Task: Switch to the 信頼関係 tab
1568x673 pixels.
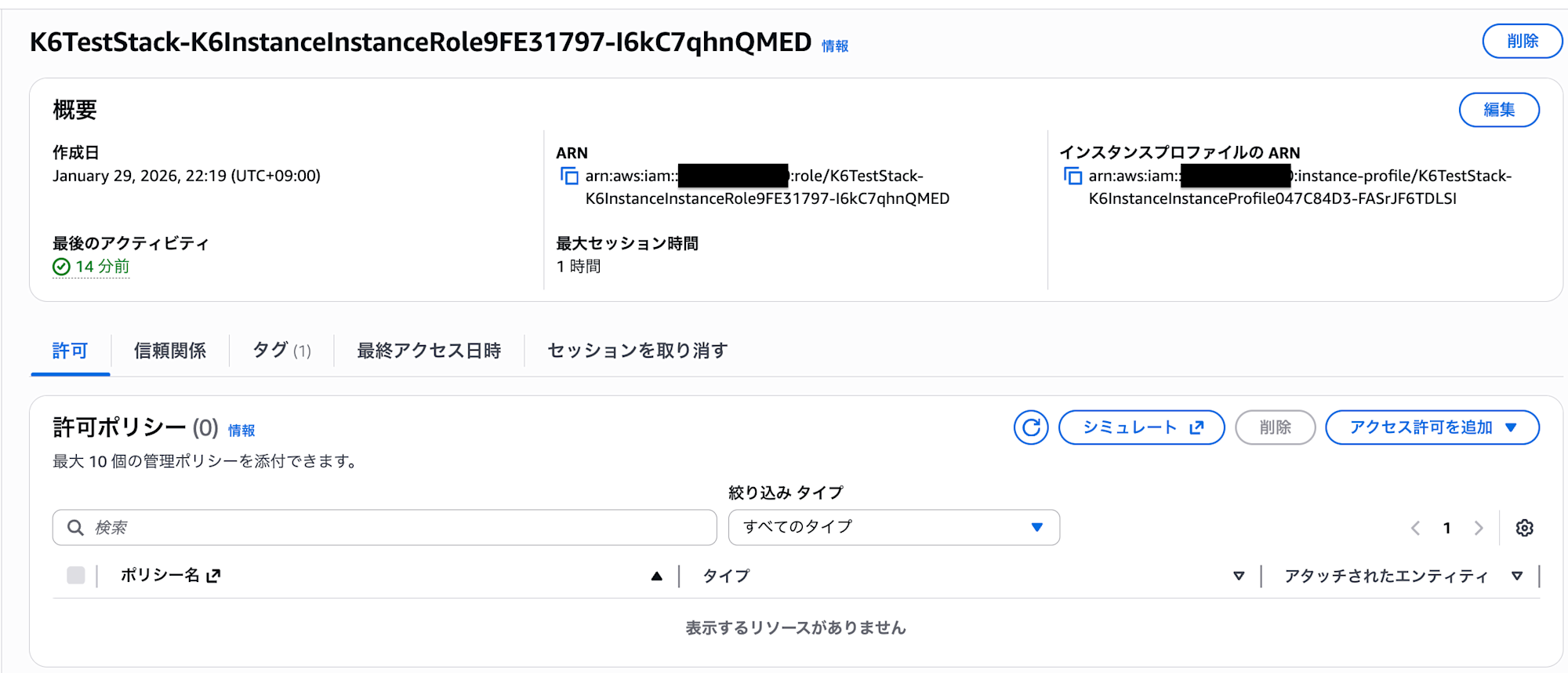Action: pyautogui.click(x=170, y=351)
